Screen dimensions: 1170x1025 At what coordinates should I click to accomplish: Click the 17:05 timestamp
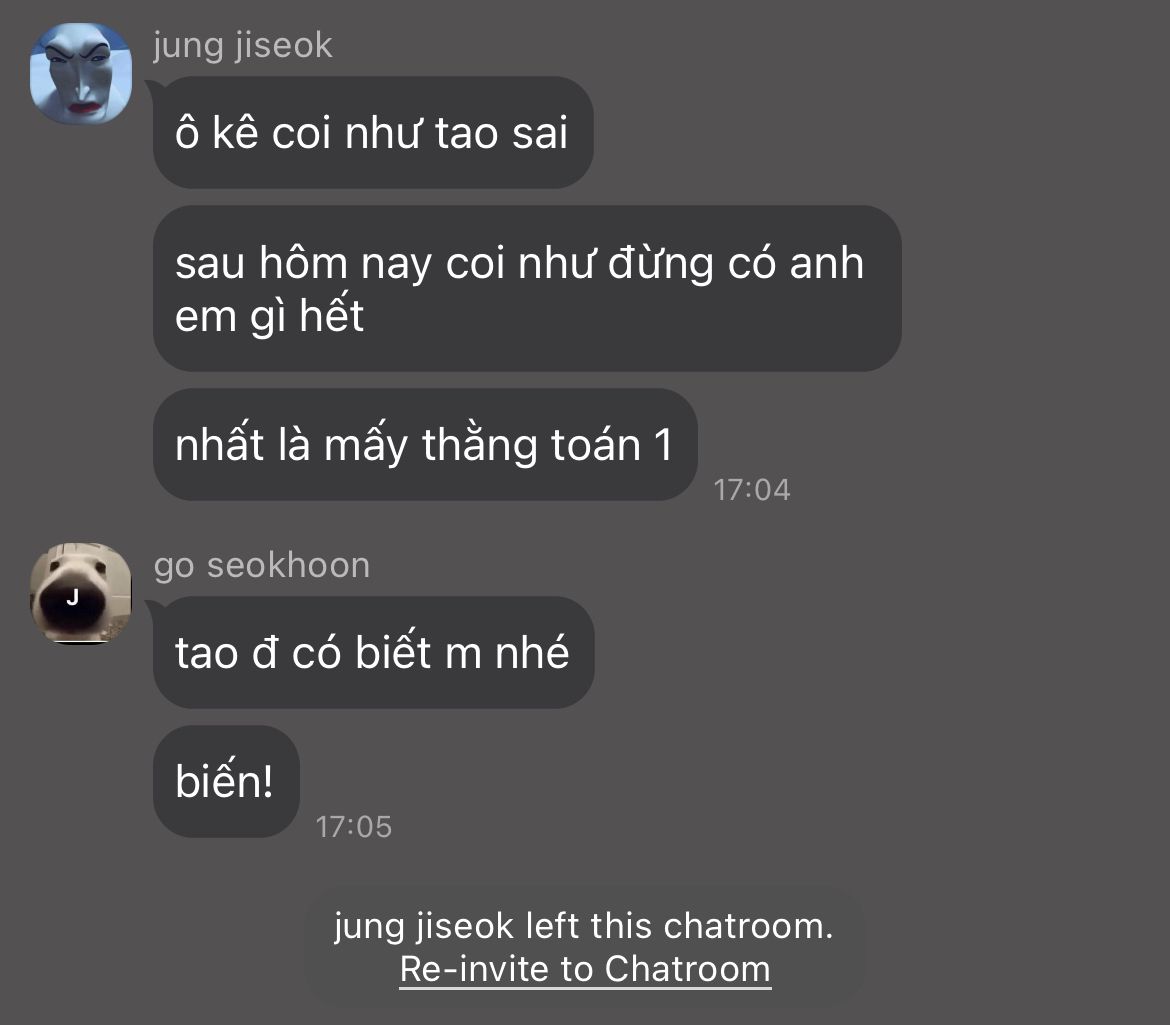354,827
